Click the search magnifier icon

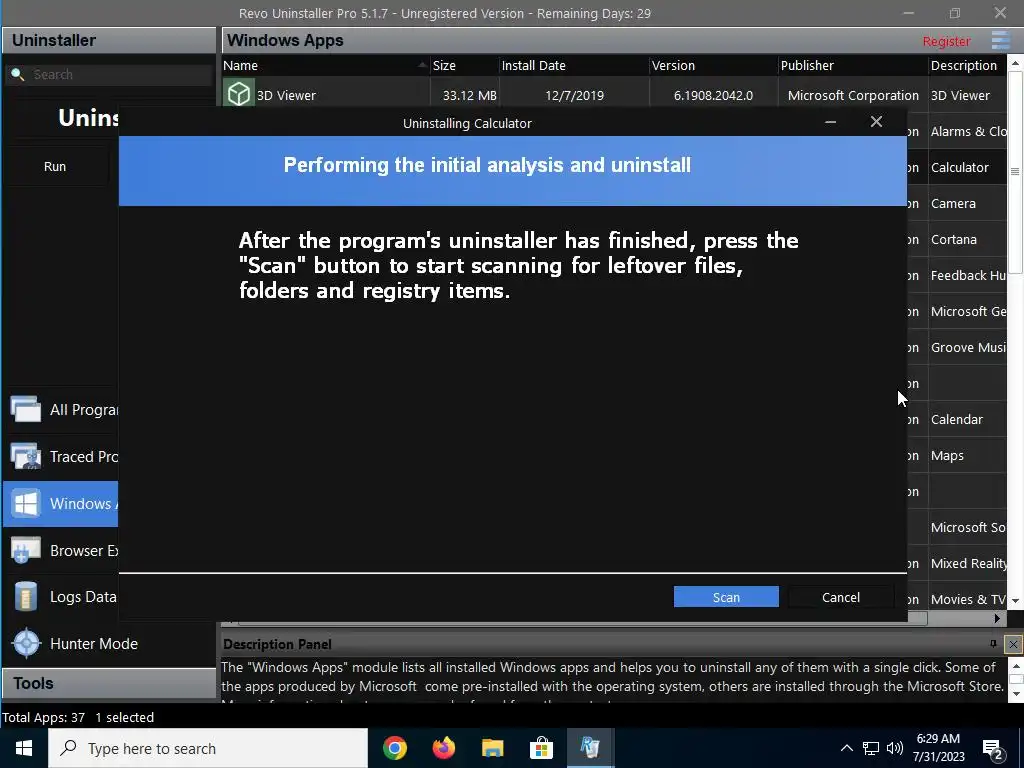pyautogui.click(x=18, y=74)
